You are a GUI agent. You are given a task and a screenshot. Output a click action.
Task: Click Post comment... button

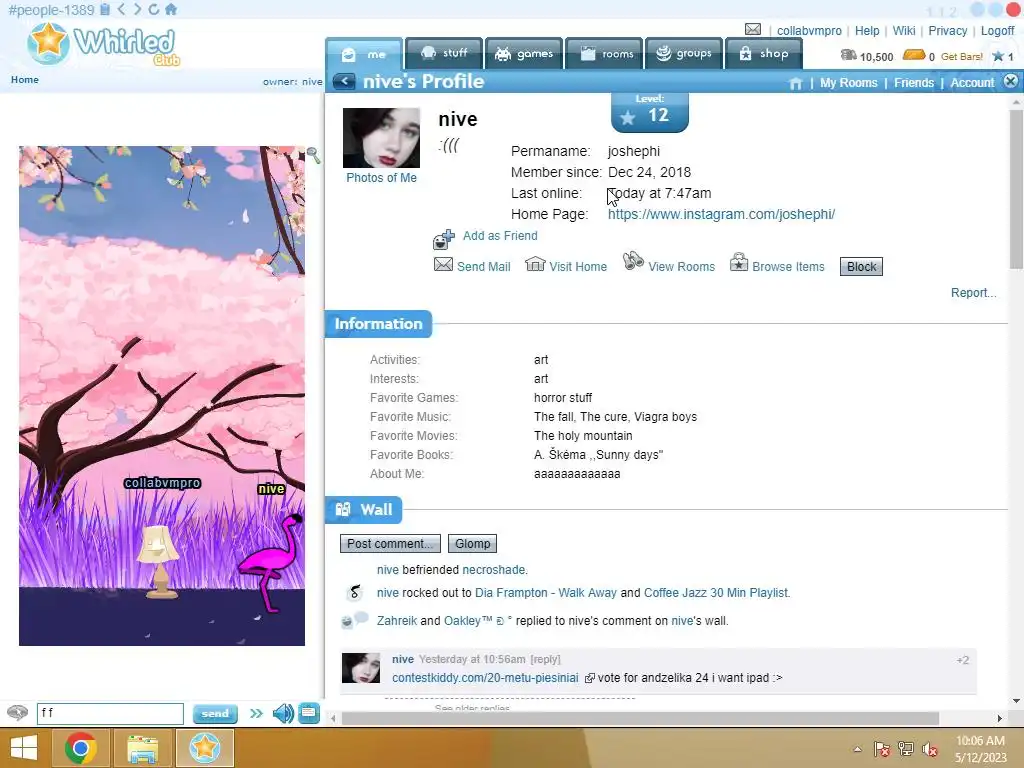pos(390,543)
